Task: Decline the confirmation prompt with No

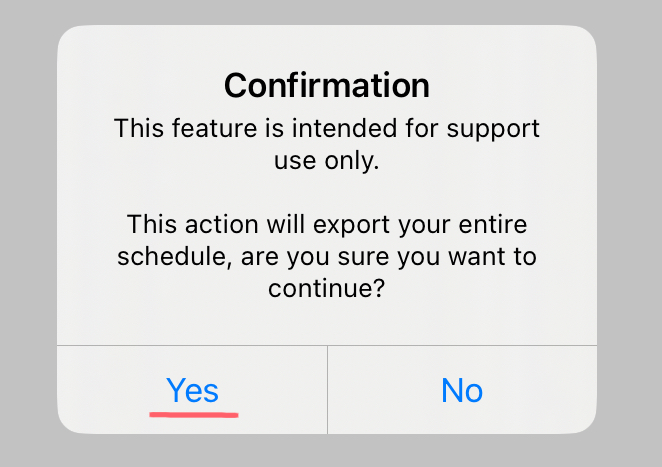Action: click(x=462, y=390)
